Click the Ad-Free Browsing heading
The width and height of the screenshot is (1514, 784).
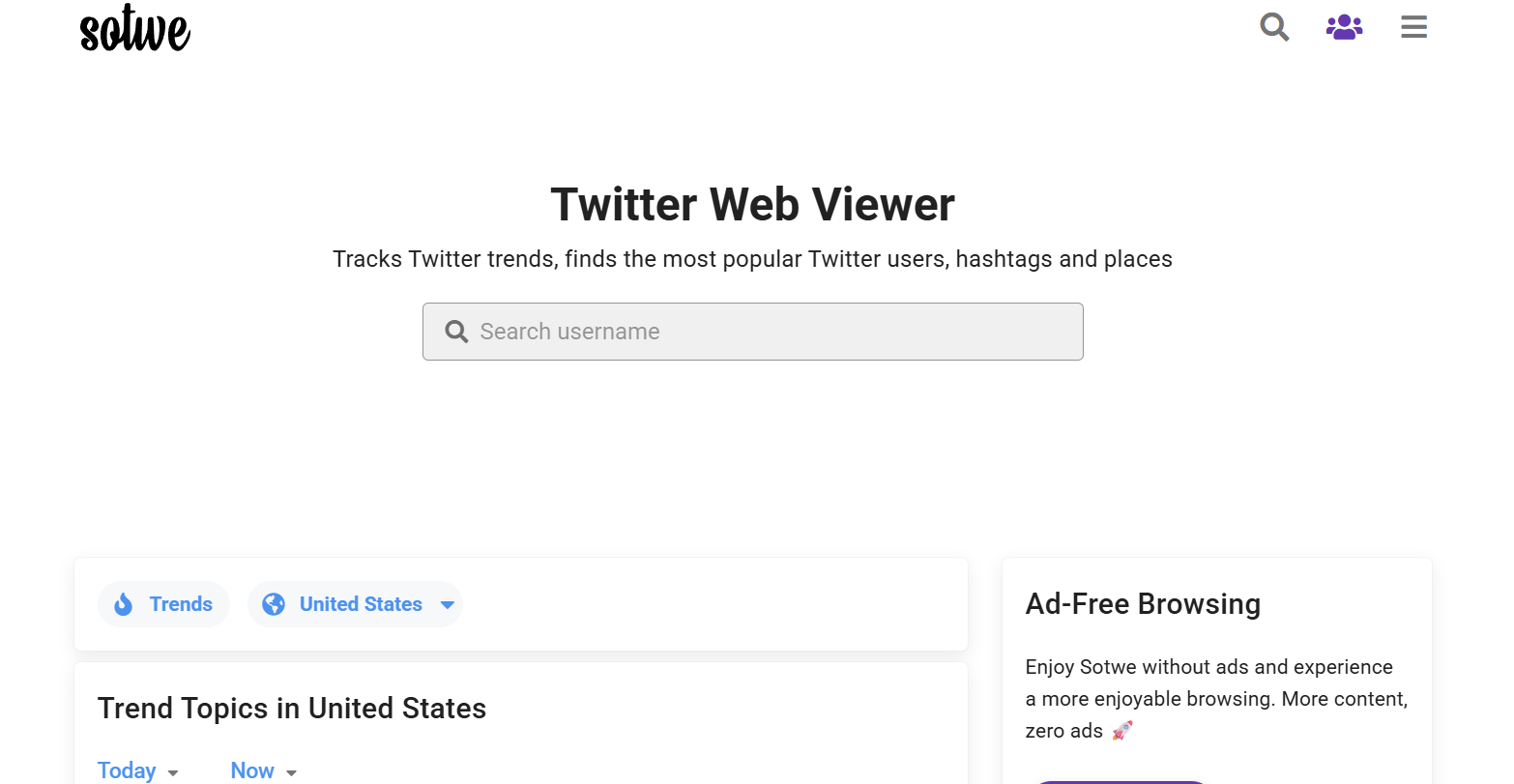[x=1143, y=604]
